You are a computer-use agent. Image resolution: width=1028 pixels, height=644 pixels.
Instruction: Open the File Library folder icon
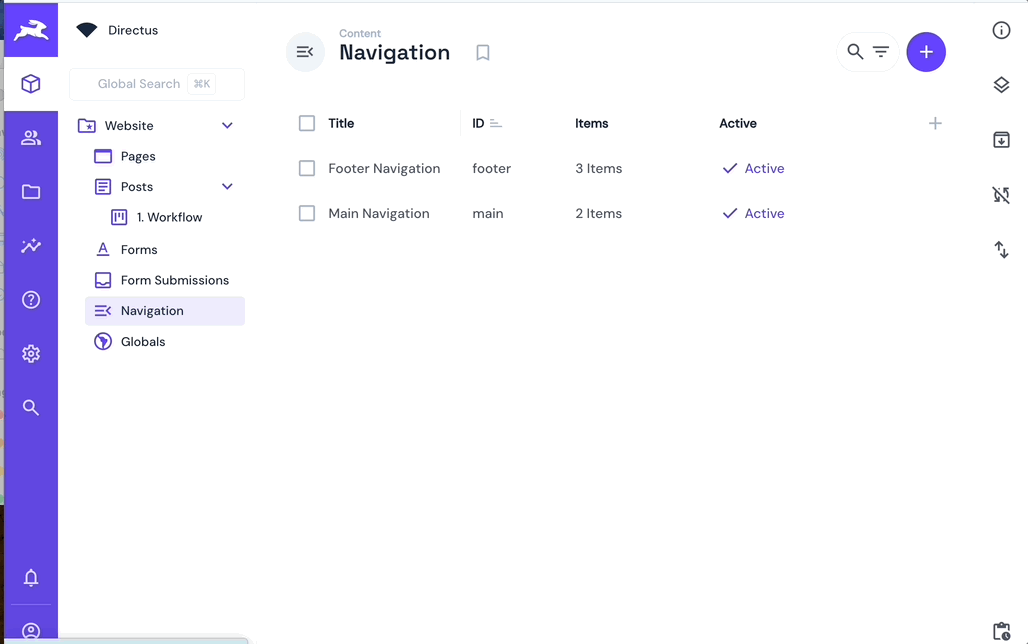click(30, 192)
